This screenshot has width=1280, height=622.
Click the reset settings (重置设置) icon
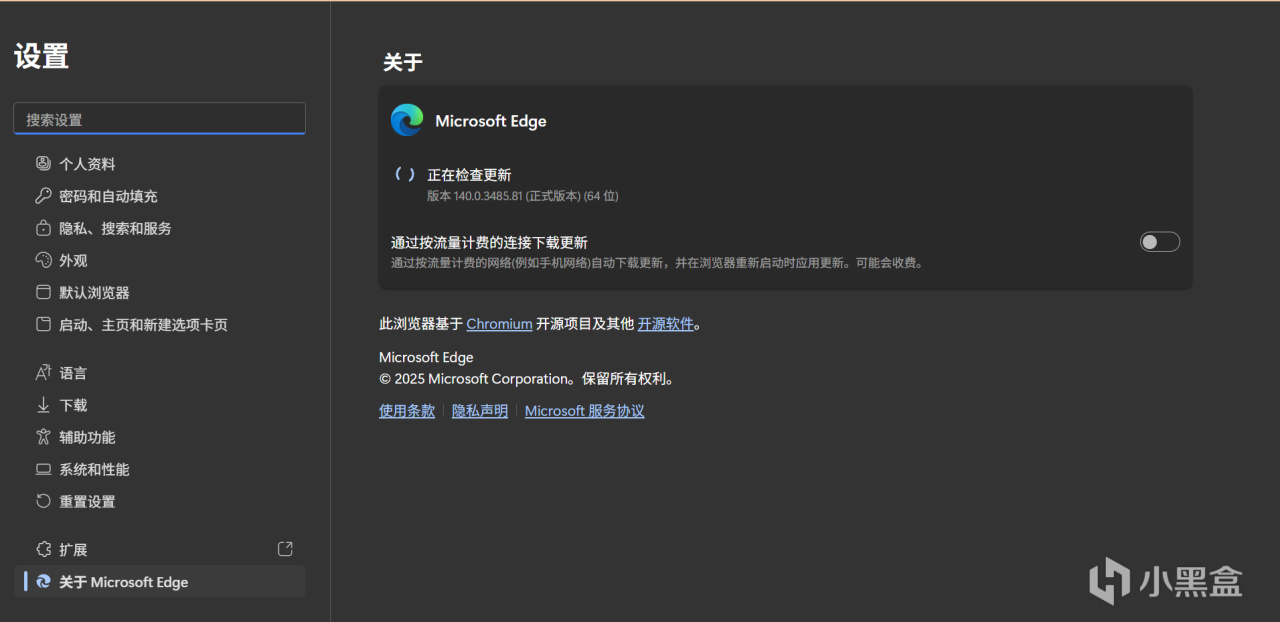click(43, 501)
